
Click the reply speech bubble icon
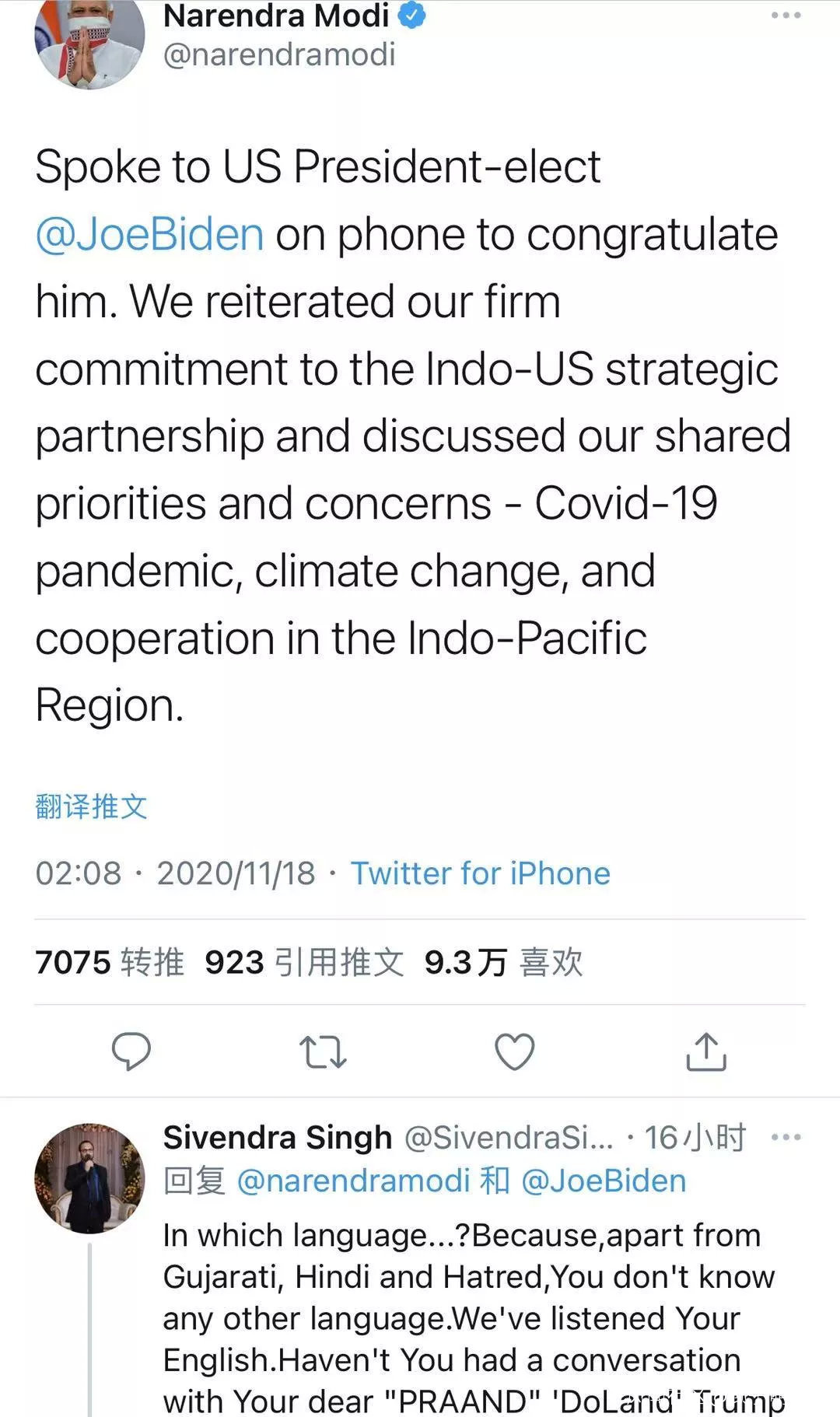(x=131, y=1051)
